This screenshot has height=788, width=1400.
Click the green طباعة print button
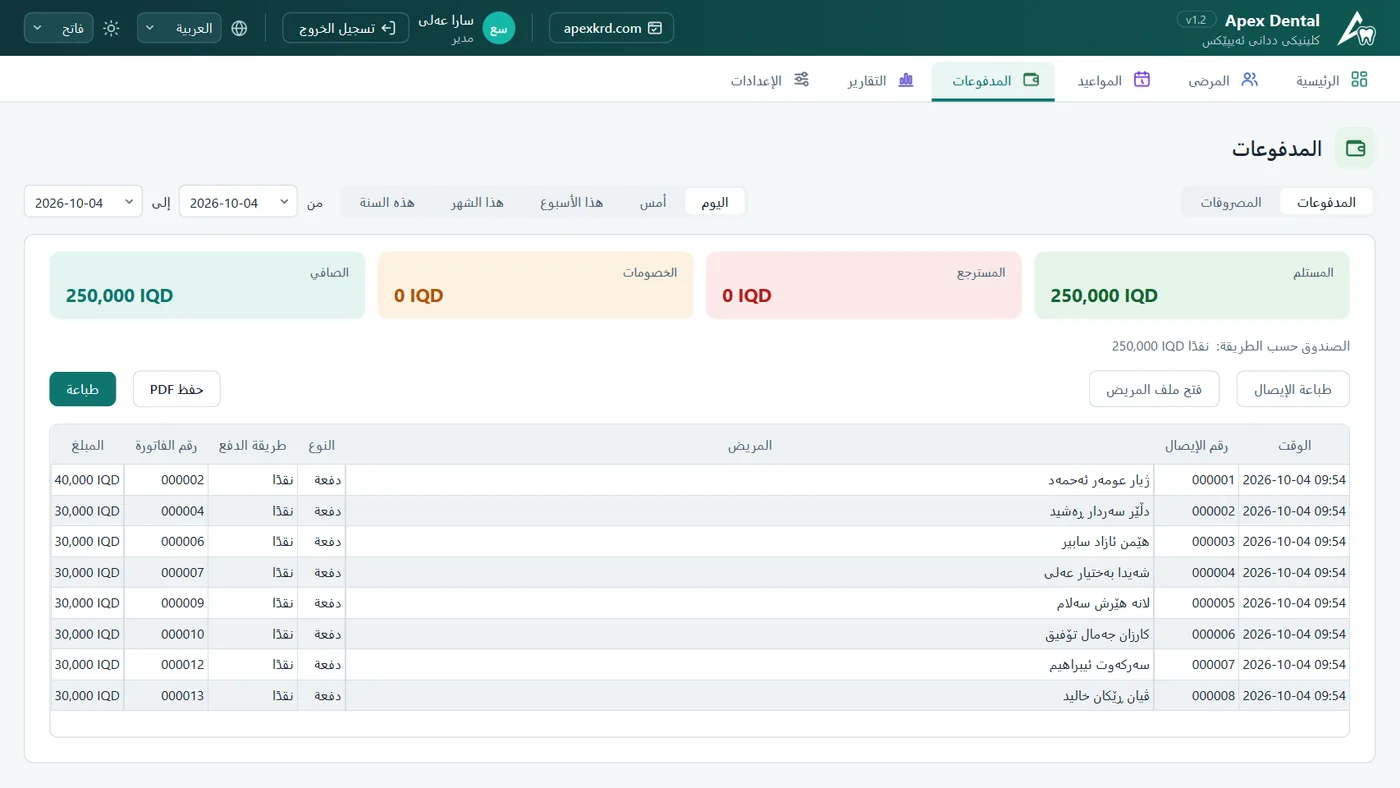click(83, 390)
